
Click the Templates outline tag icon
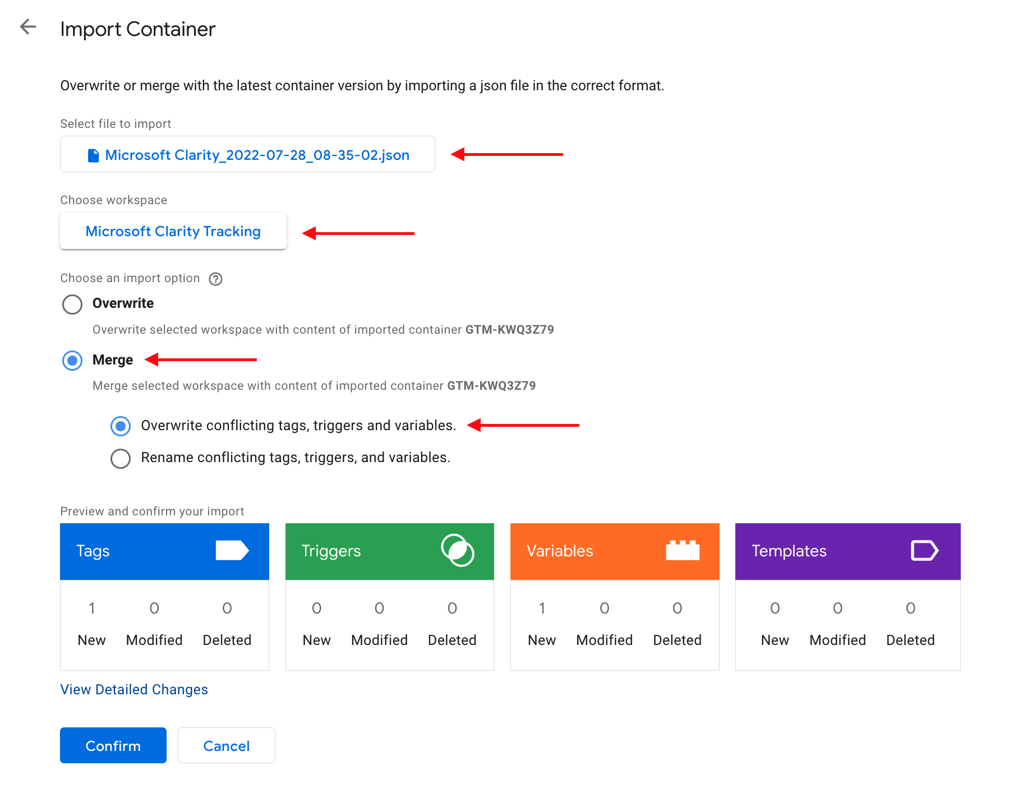pos(924,550)
